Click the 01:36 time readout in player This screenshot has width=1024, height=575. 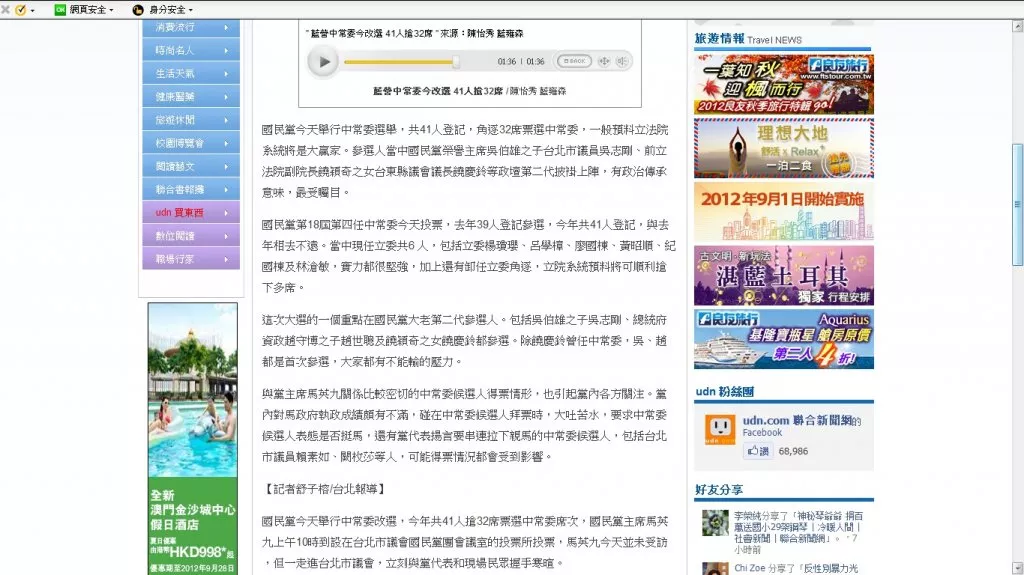pyautogui.click(x=520, y=61)
